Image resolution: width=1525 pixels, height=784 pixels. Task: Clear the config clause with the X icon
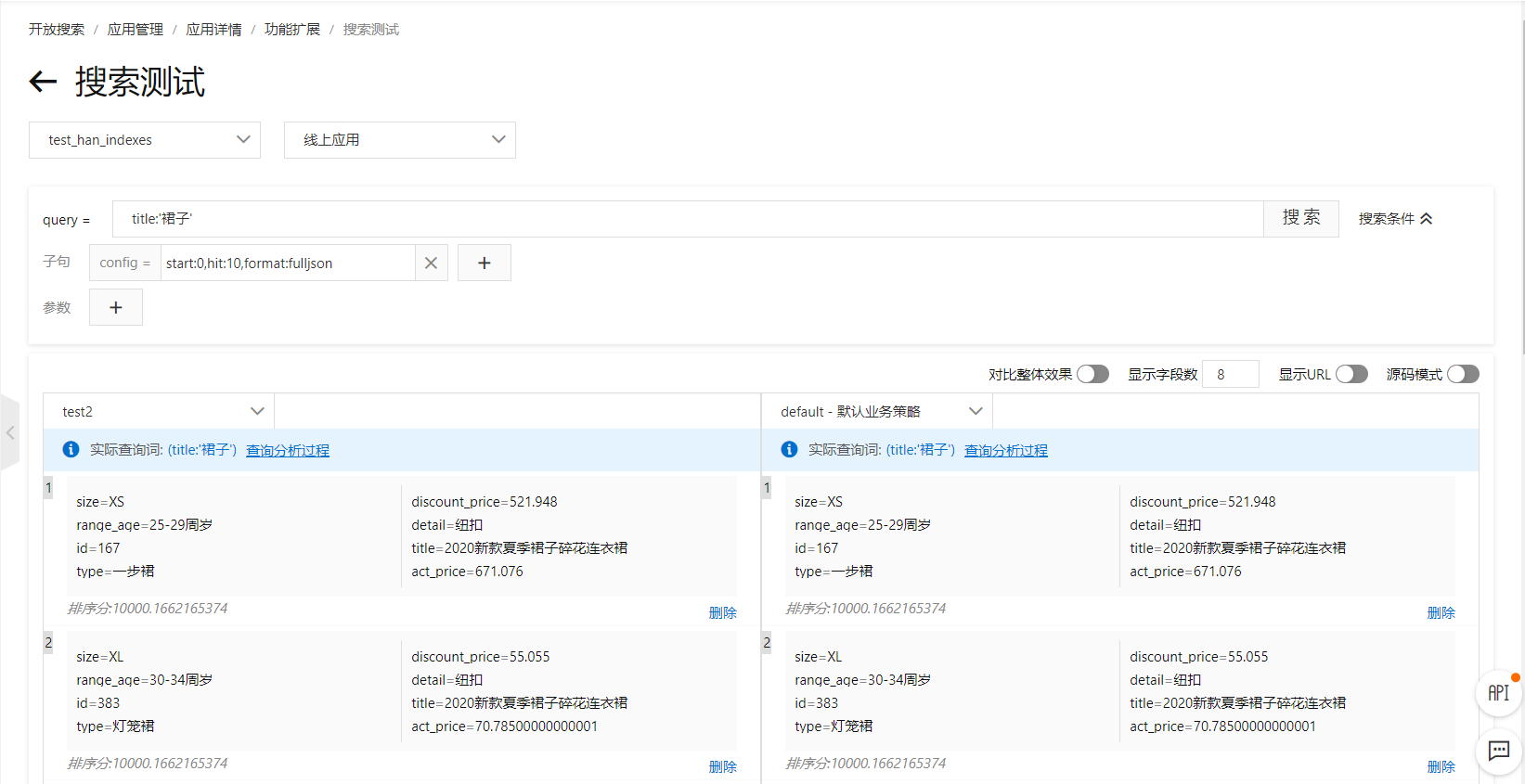pyautogui.click(x=431, y=263)
